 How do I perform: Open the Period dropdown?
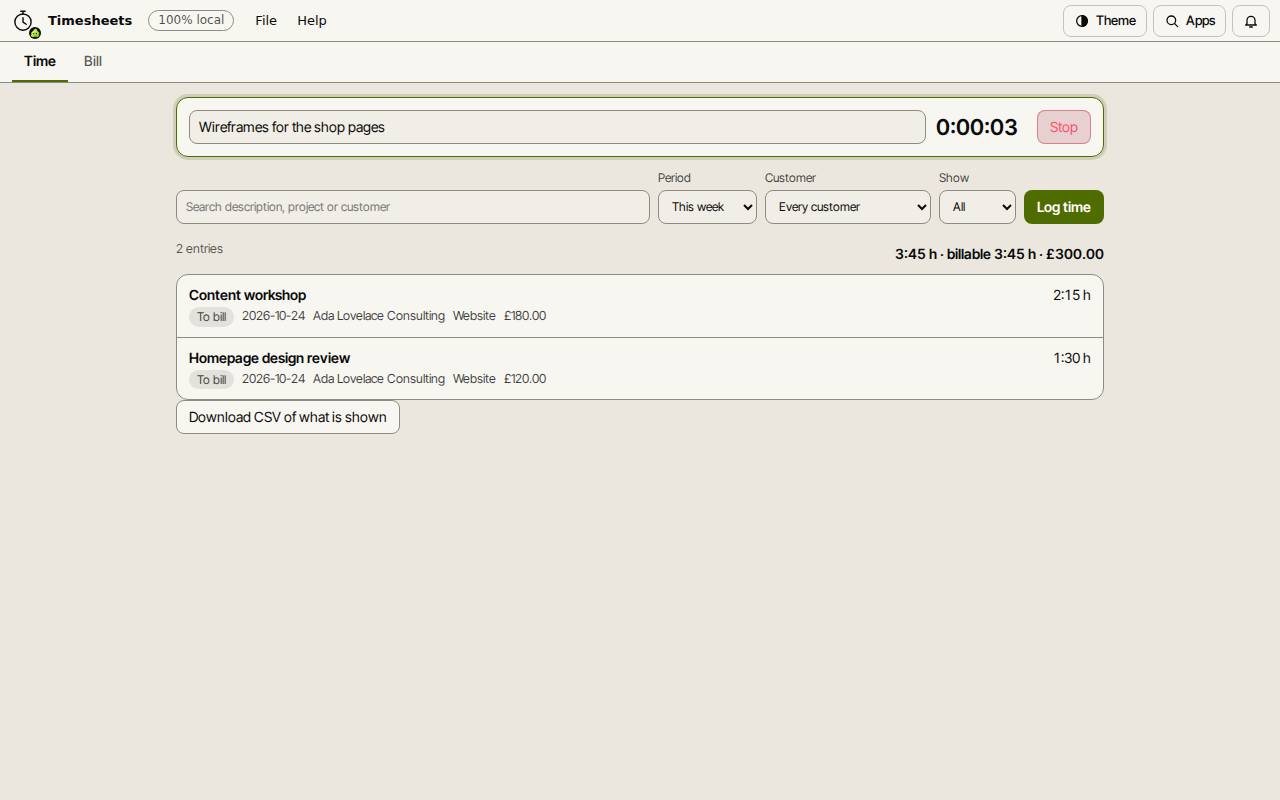[707, 207]
